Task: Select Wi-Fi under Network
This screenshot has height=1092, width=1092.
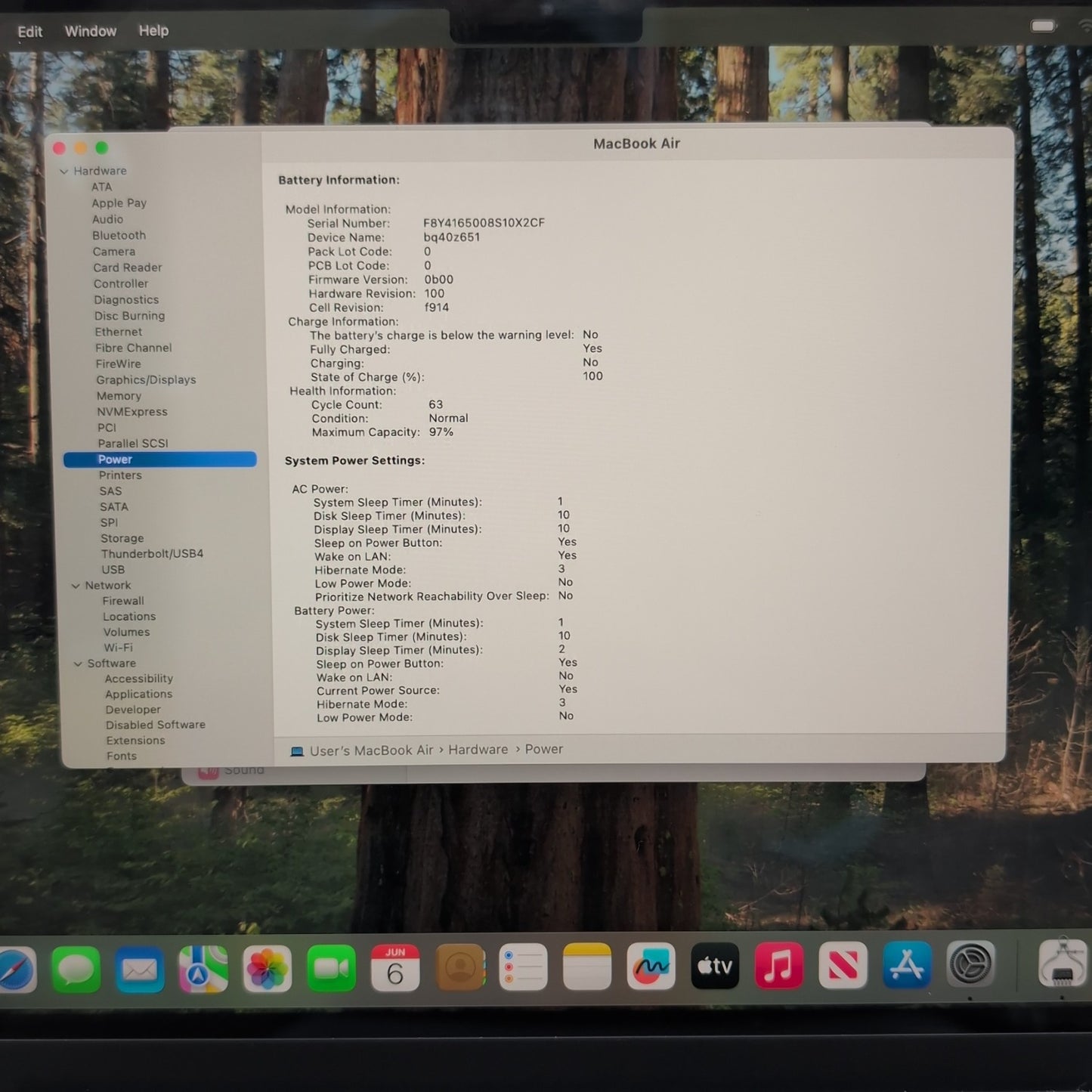Action: pyautogui.click(x=118, y=648)
